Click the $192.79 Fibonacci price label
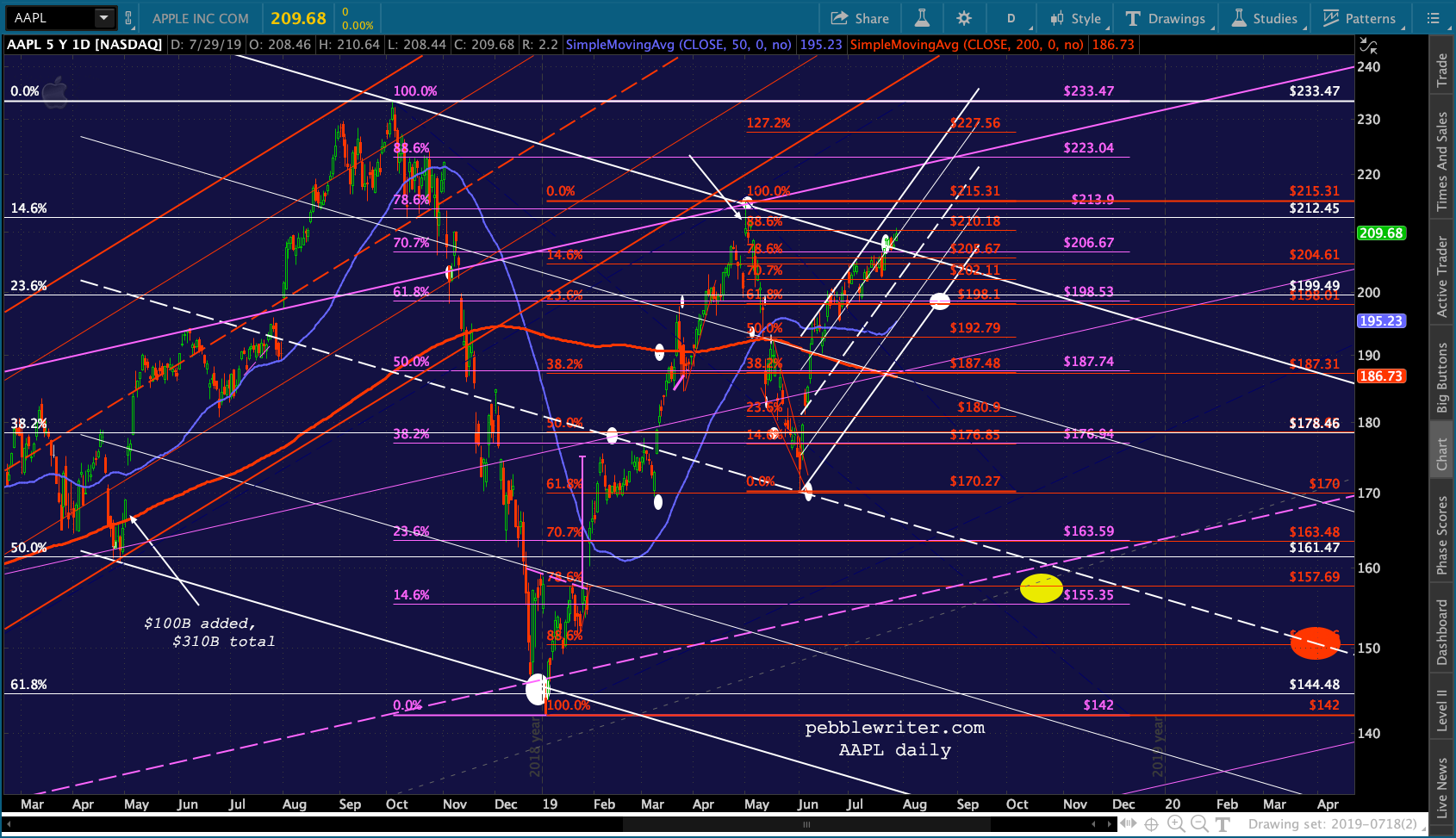The width and height of the screenshot is (1456, 838). 975,328
